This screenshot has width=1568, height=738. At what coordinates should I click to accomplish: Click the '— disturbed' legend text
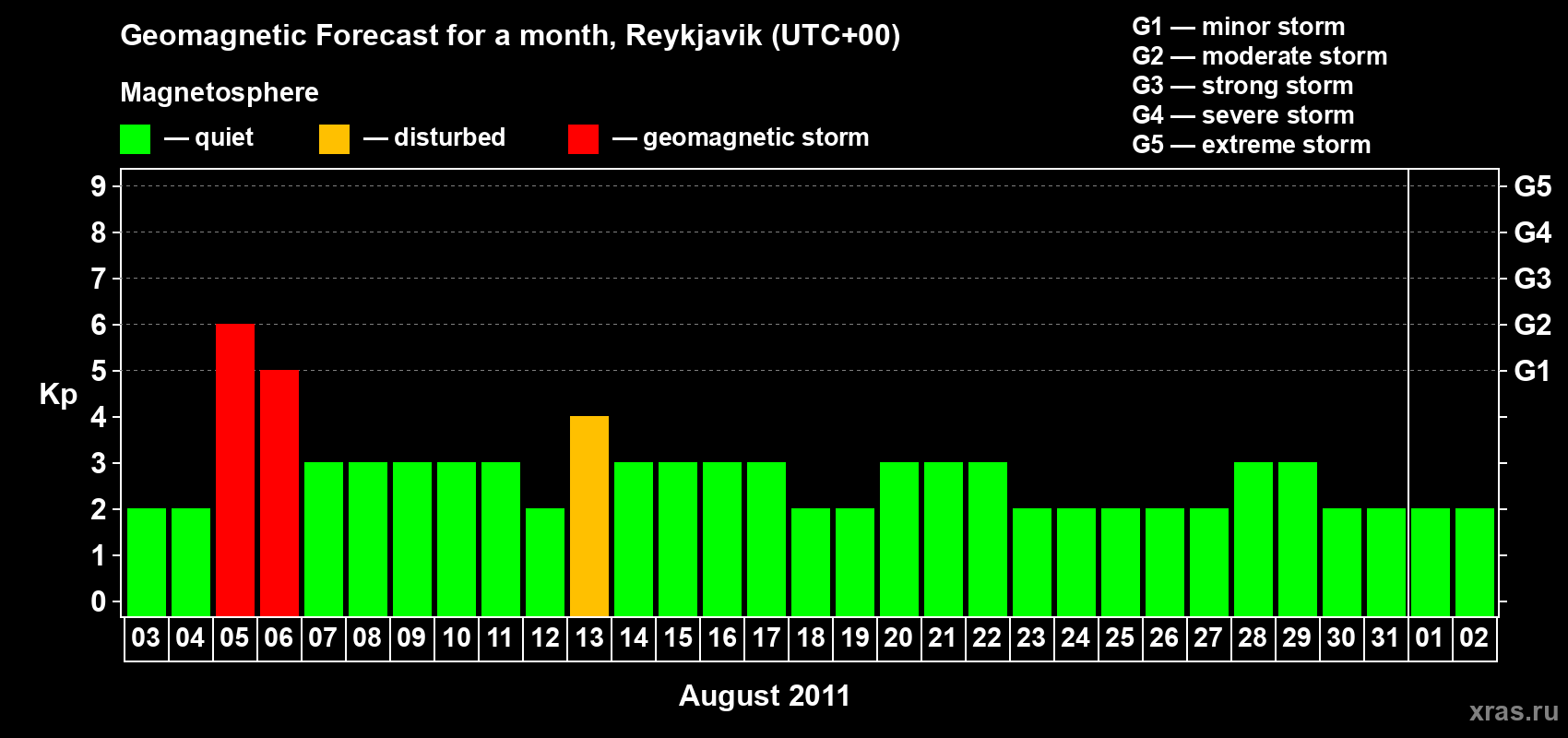click(x=434, y=137)
